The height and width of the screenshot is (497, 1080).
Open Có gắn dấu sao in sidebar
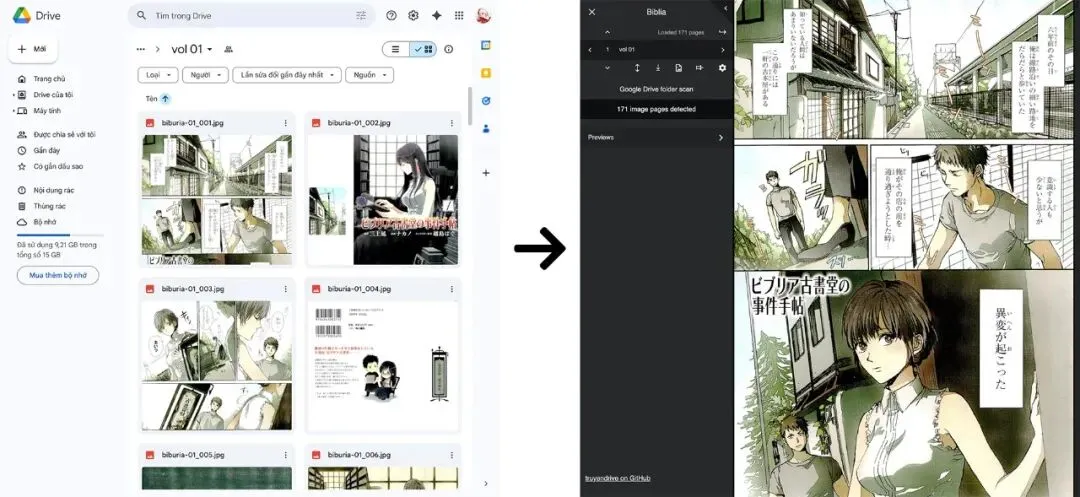(59, 166)
